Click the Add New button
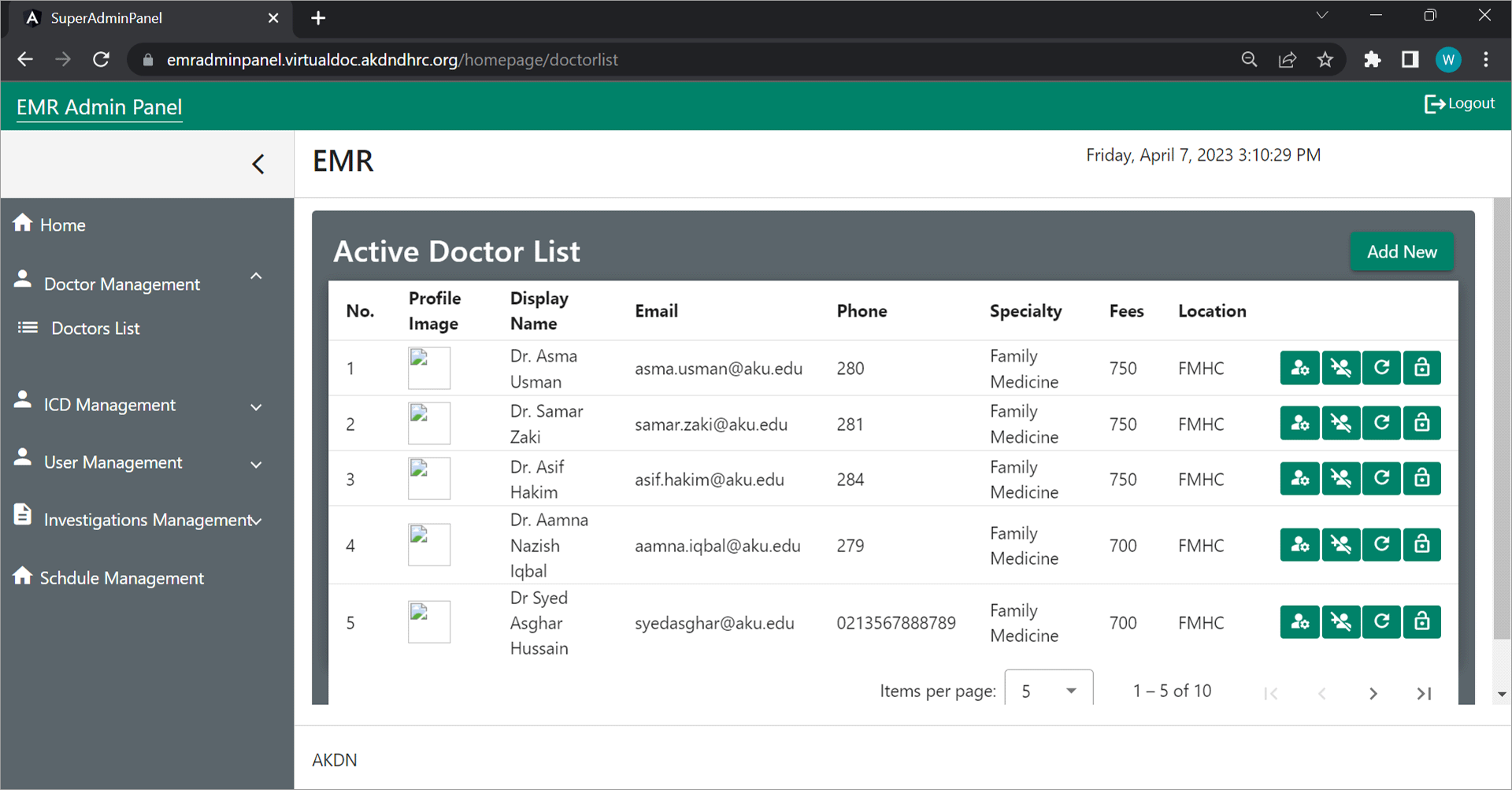 [1402, 251]
